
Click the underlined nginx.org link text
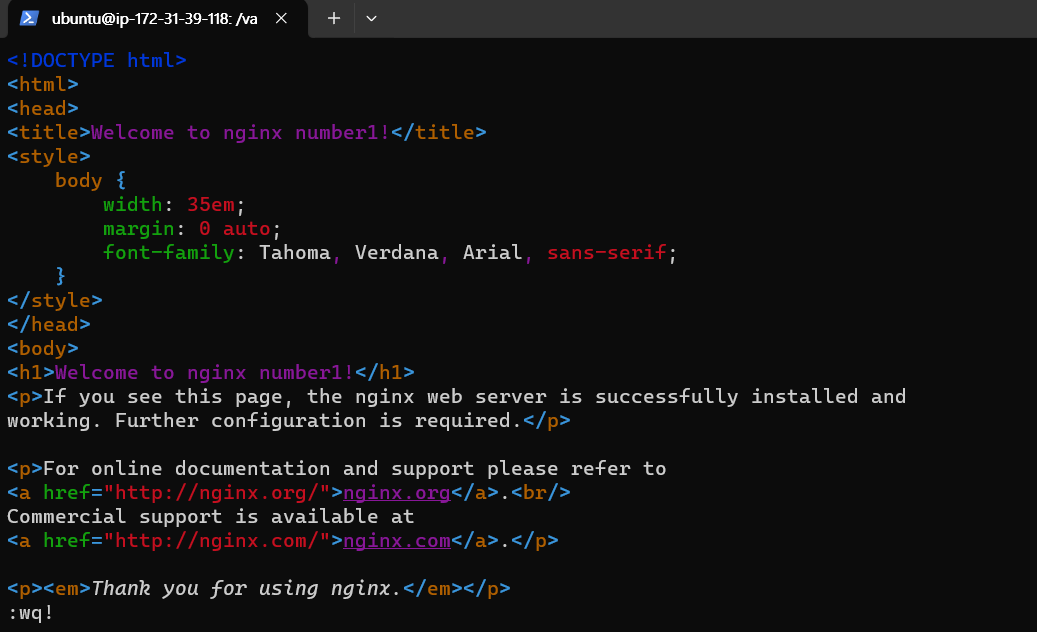pos(396,492)
